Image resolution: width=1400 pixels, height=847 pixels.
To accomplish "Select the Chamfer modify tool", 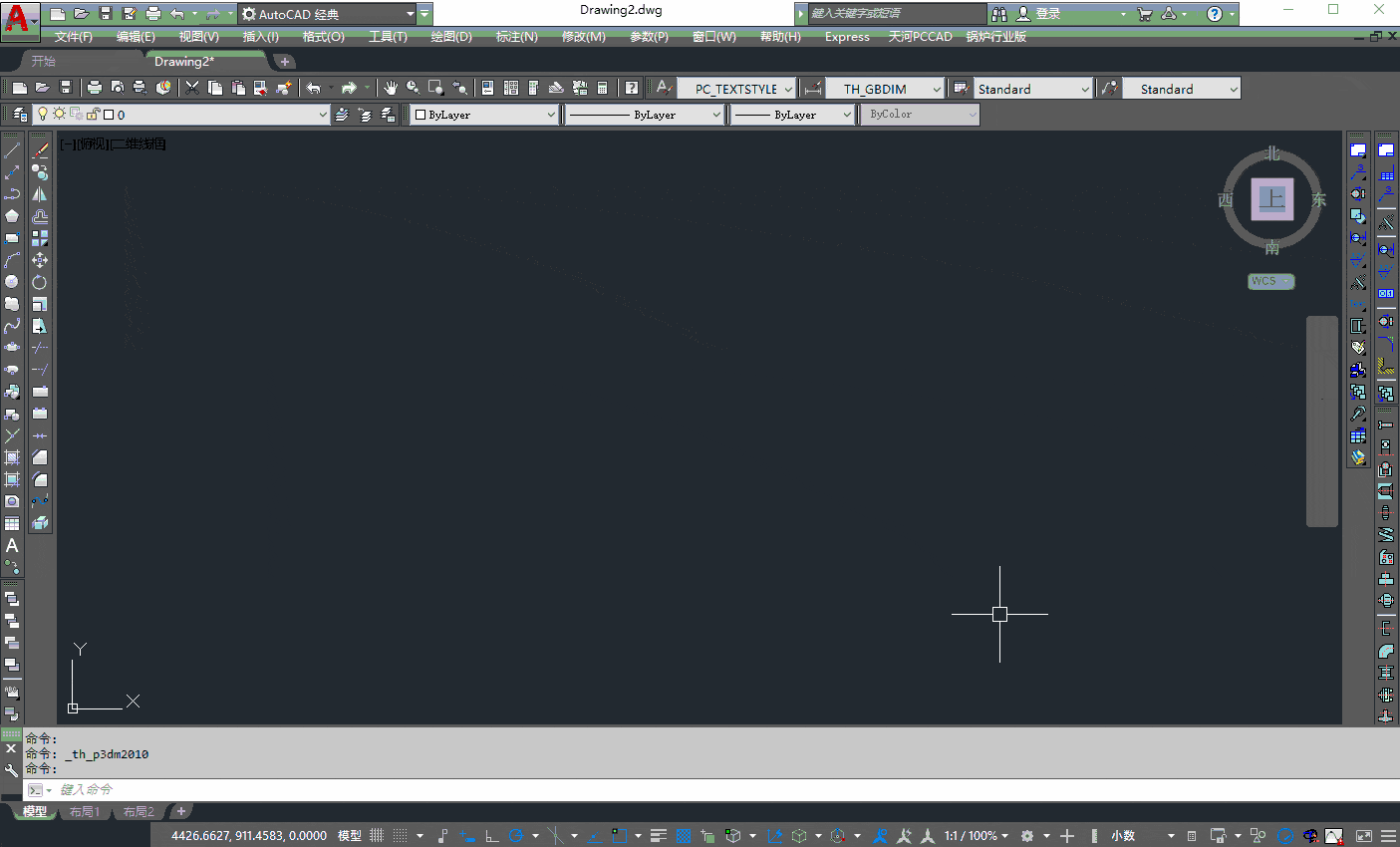I will click(x=40, y=457).
